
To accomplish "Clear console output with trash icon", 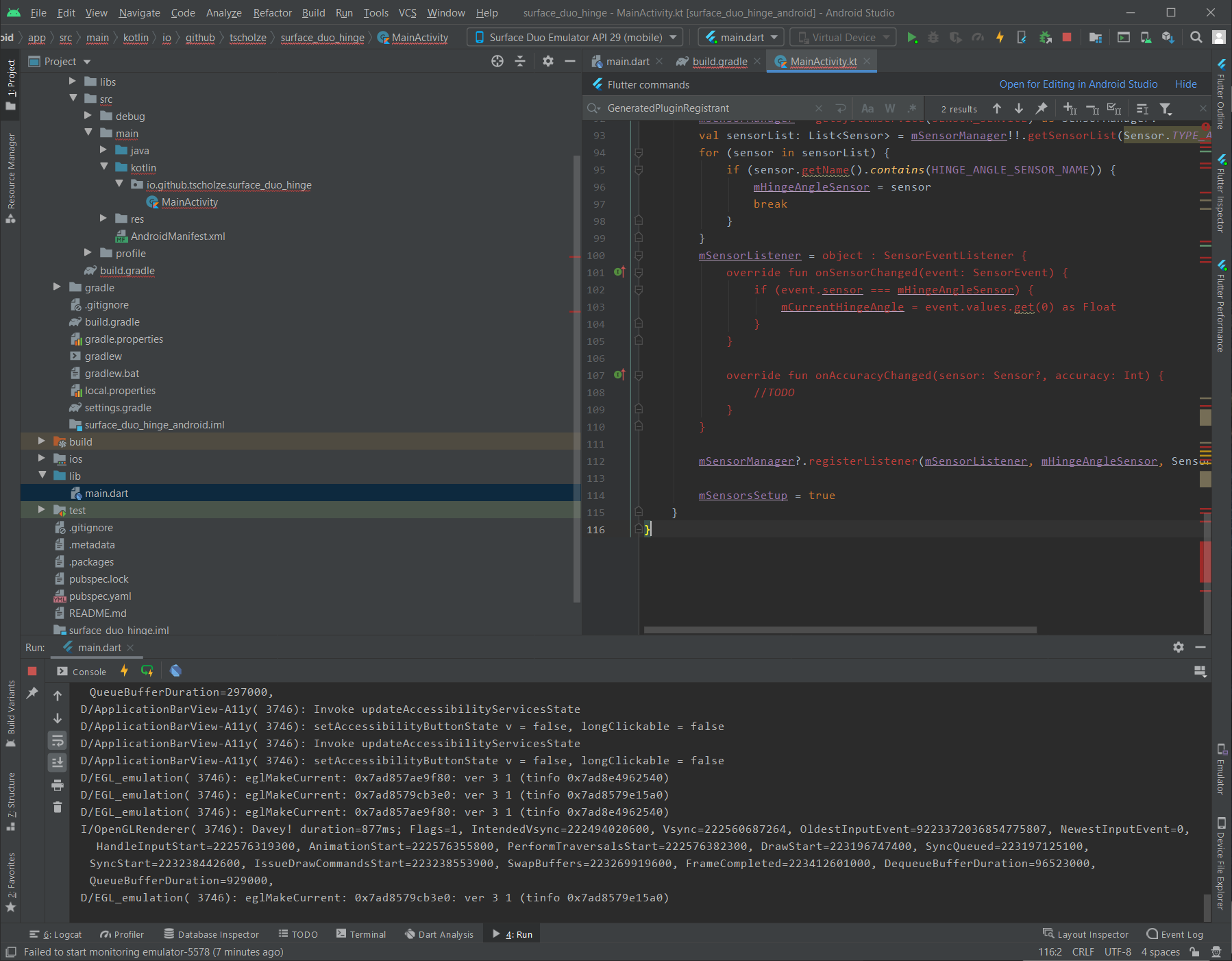I will (x=58, y=807).
